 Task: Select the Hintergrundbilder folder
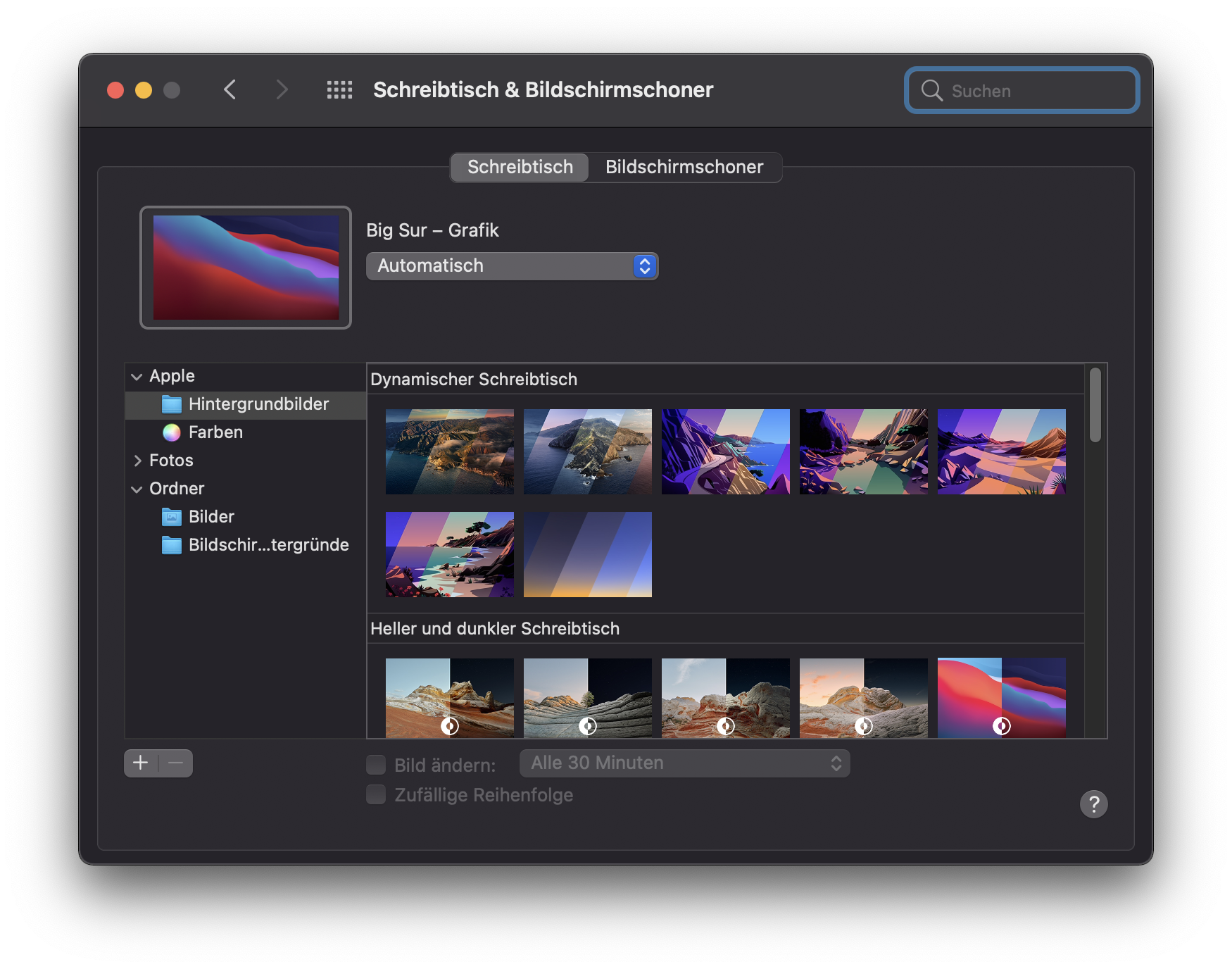pyautogui.click(x=258, y=404)
